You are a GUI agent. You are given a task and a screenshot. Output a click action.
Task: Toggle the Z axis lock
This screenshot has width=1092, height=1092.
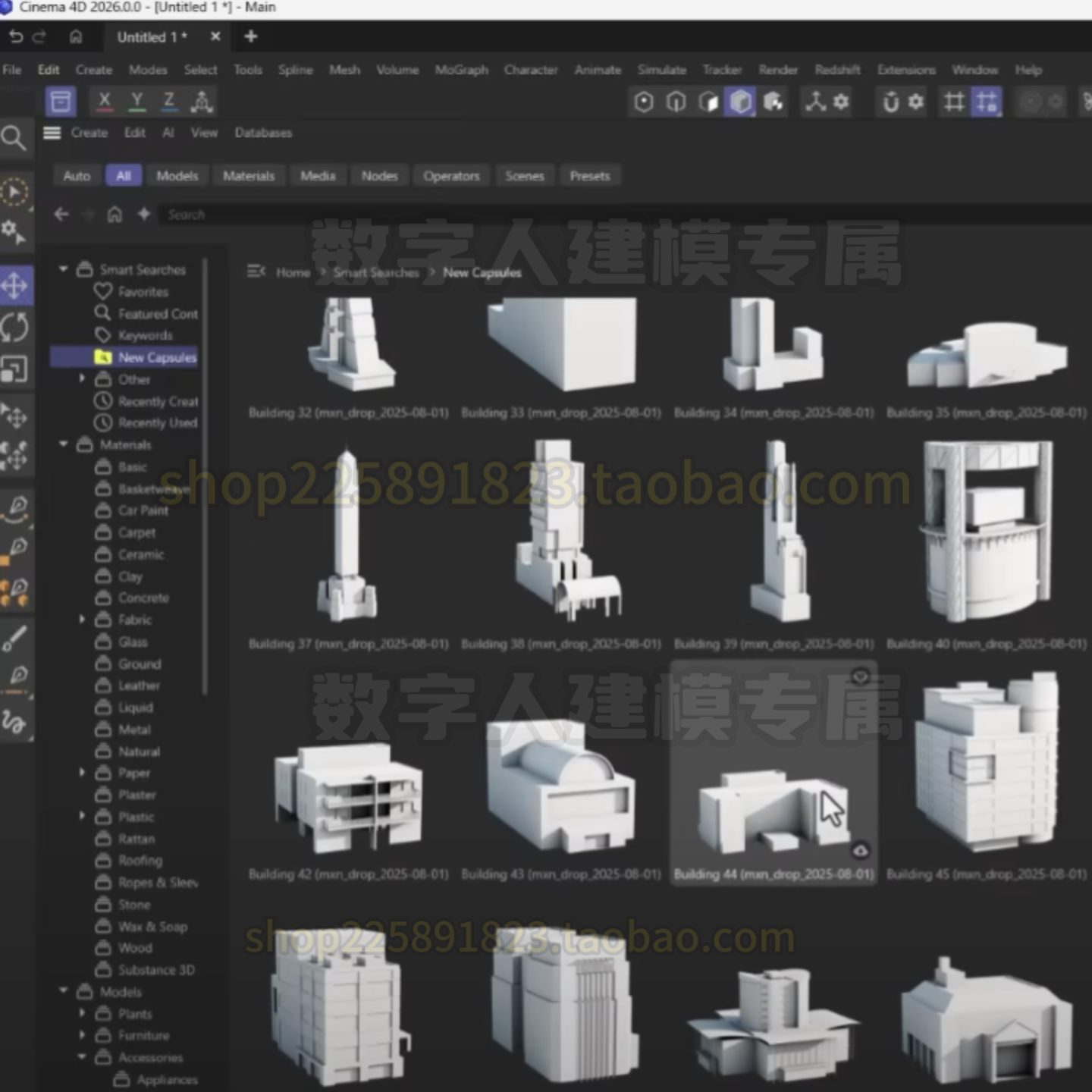click(169, 101)
